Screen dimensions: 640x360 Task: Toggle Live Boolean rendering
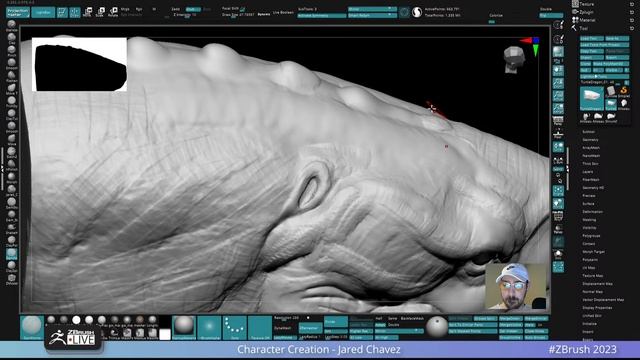click(x=283, y=13)
